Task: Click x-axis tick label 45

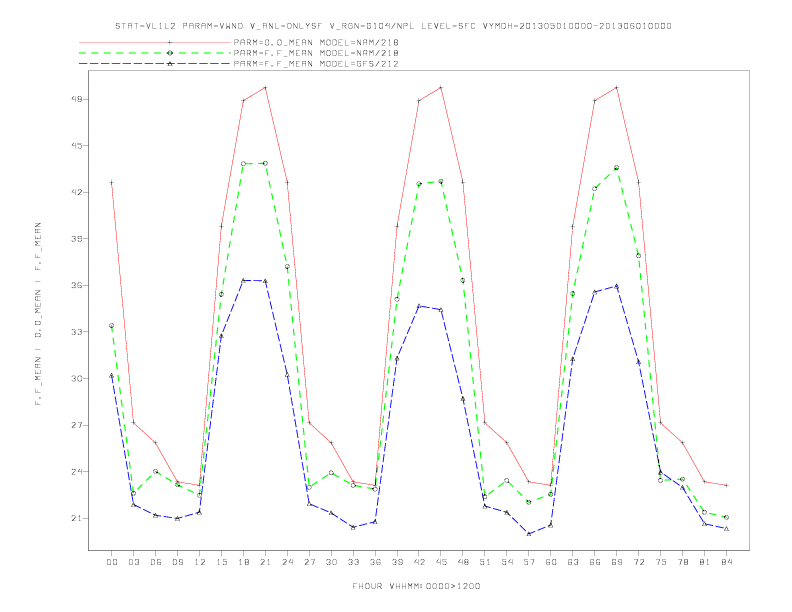Action: point(441,562)
